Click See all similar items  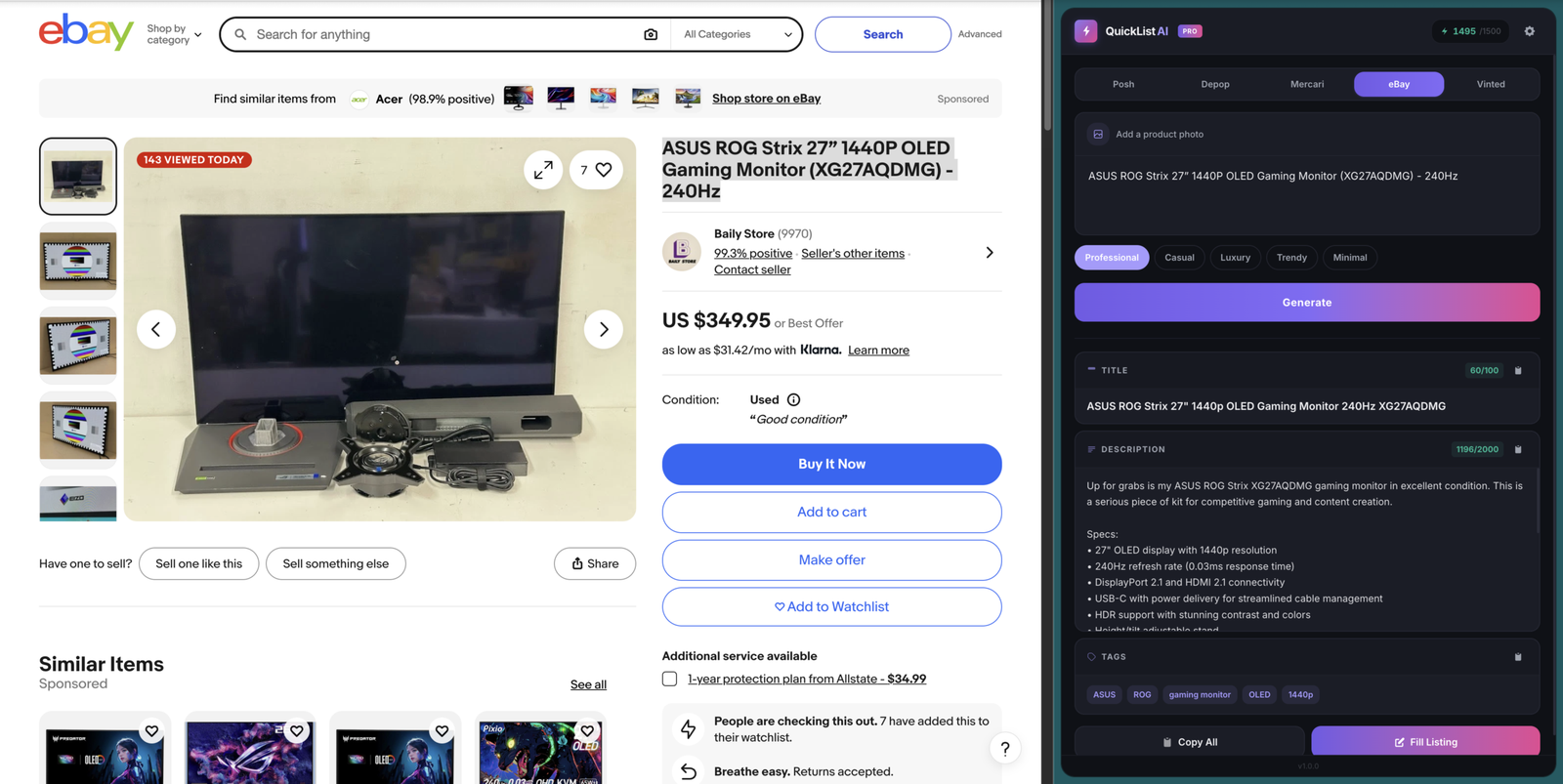point(588,684)
